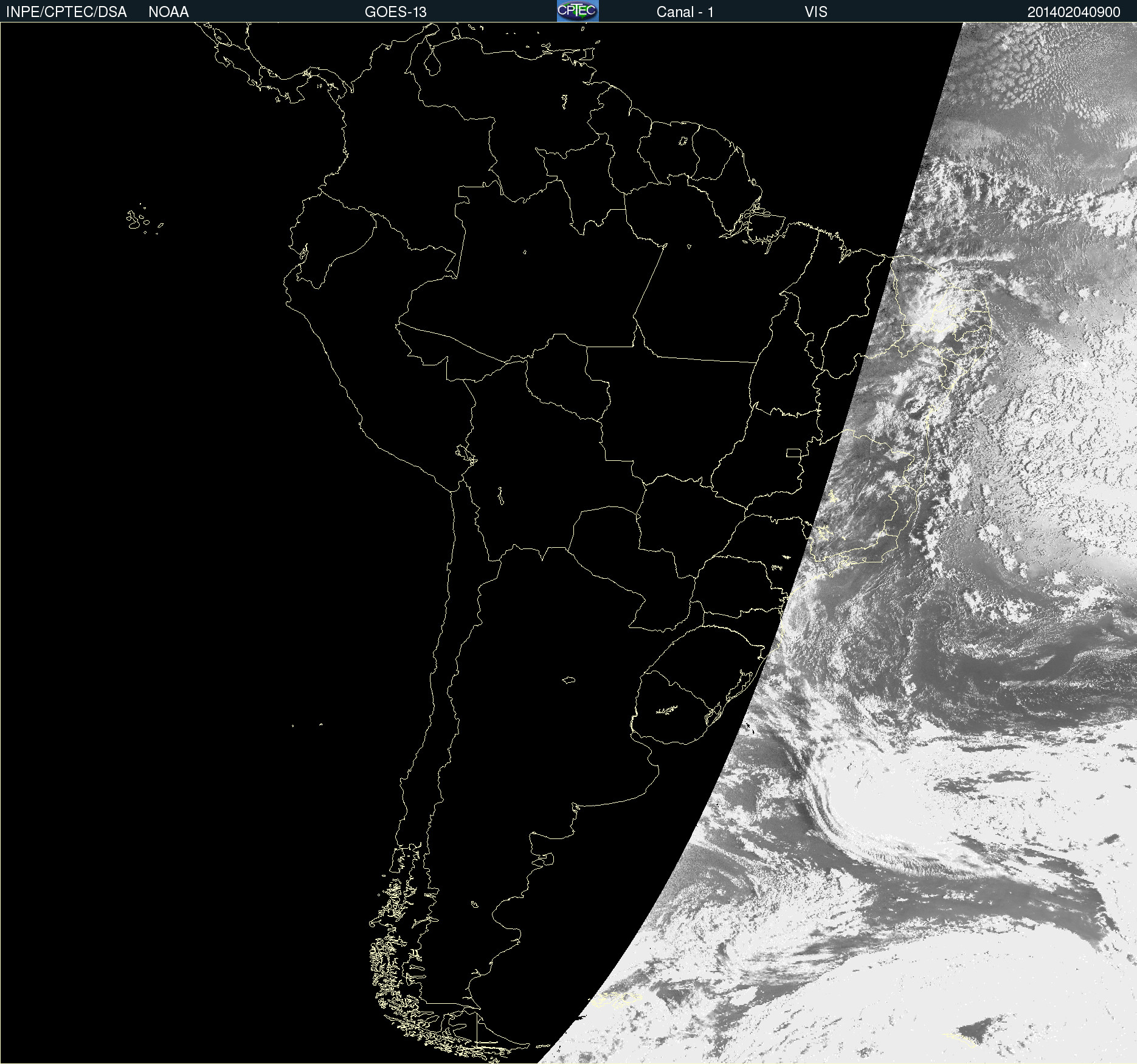Click the NOAA label in the header
The width and height of the screenshot is (1137, 1064).
pyautogui.click(x=168, y=12)
